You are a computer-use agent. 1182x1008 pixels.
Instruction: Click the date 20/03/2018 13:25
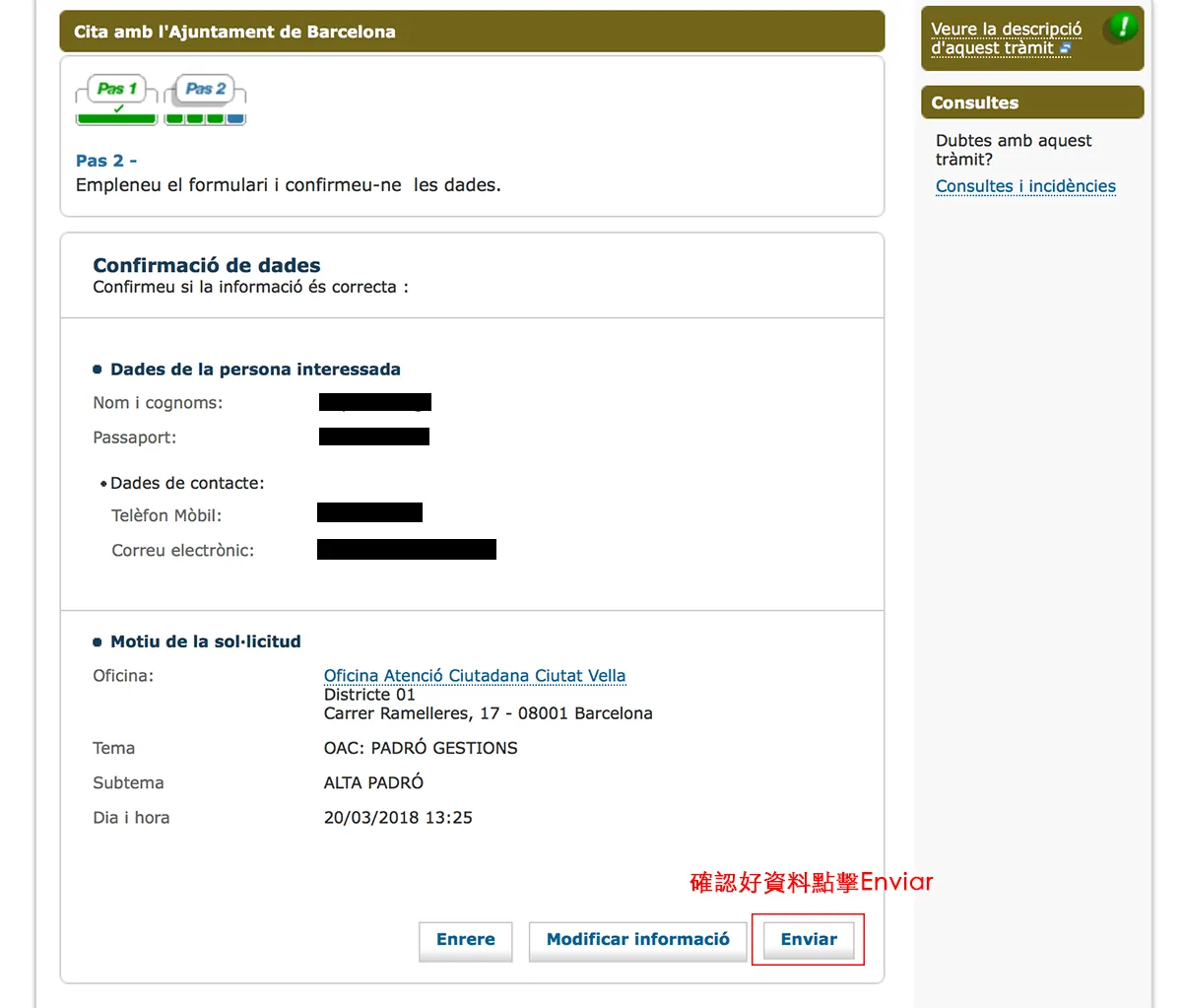(x=398, y=817)
